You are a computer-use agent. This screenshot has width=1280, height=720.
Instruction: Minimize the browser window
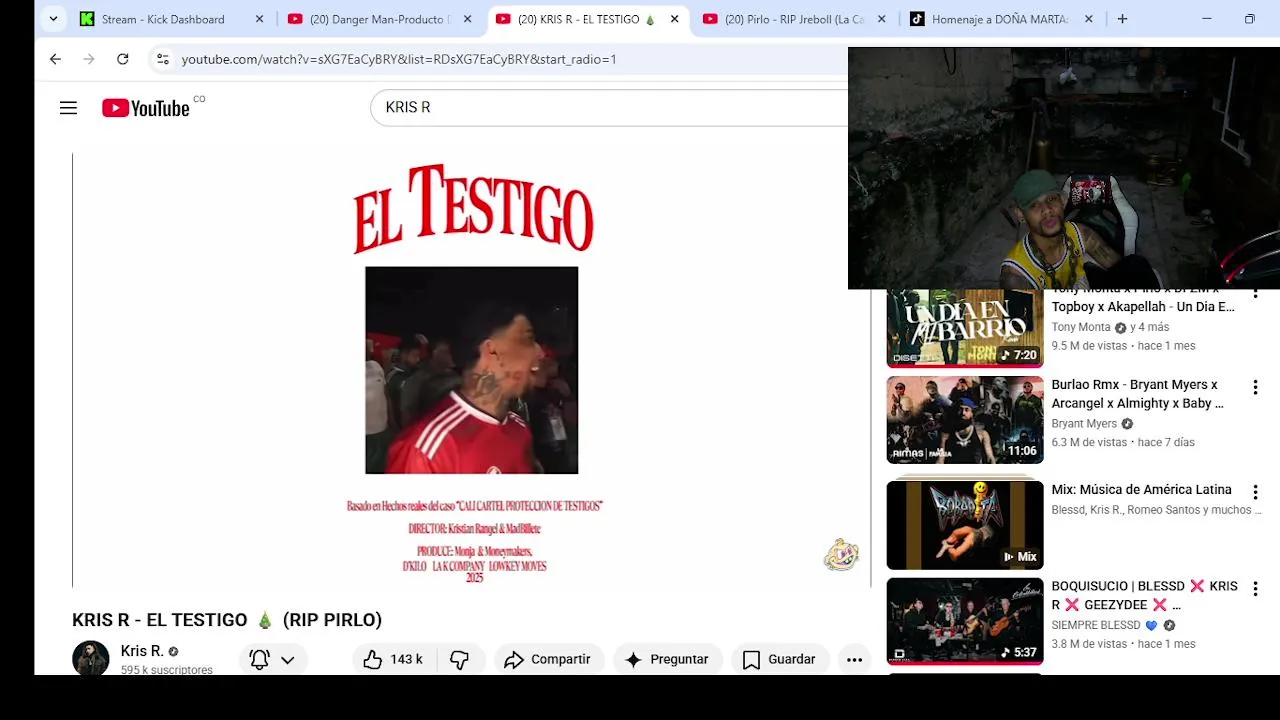tap(1206, 19)
